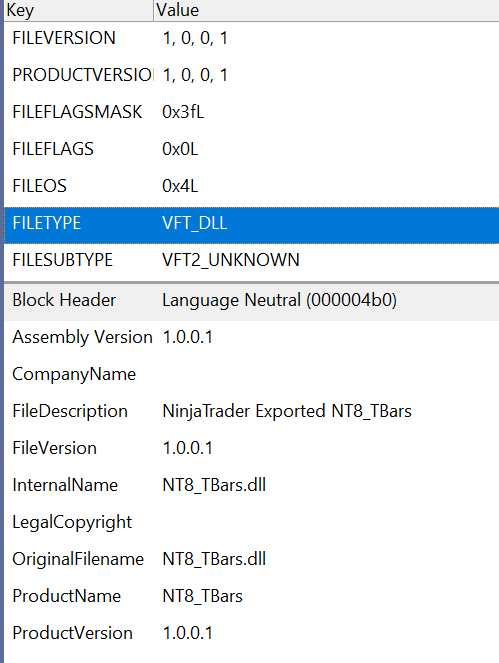Select the PRODUCTVERSION key row
Viewport: 499px width, 663px height.
click(x=252, y=75)
